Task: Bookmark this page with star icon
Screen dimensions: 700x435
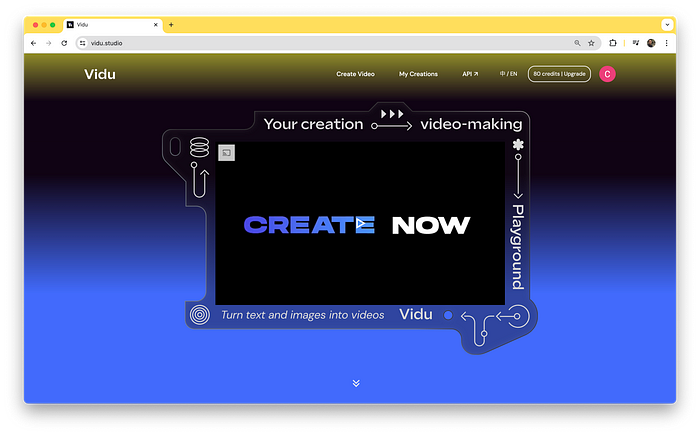Action: pyautogui.click(x=591, y=43)
